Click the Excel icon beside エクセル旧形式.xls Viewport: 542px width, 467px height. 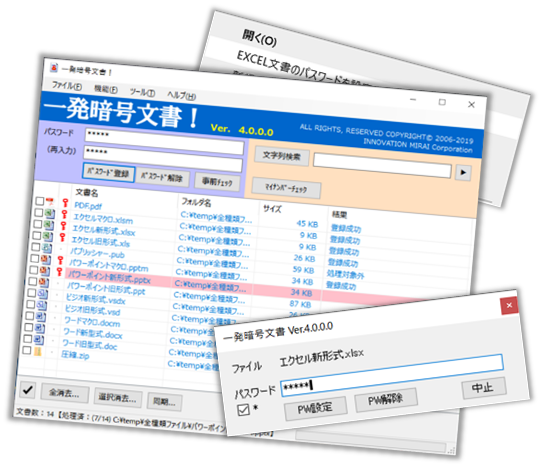[x=47, y=236]
